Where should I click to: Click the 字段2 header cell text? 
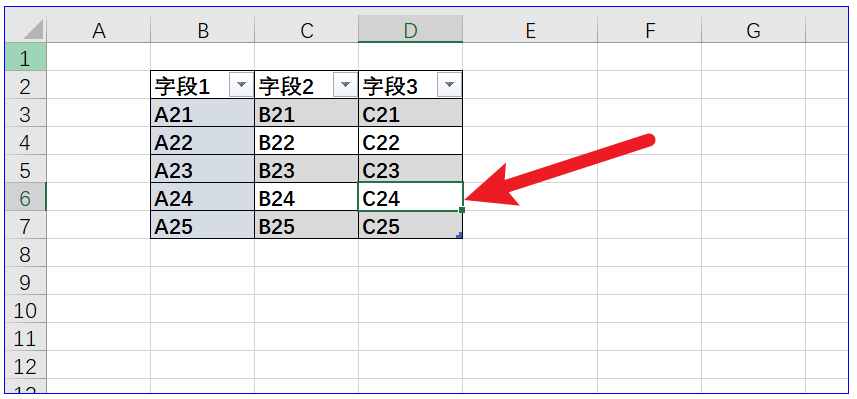point(286,86)
